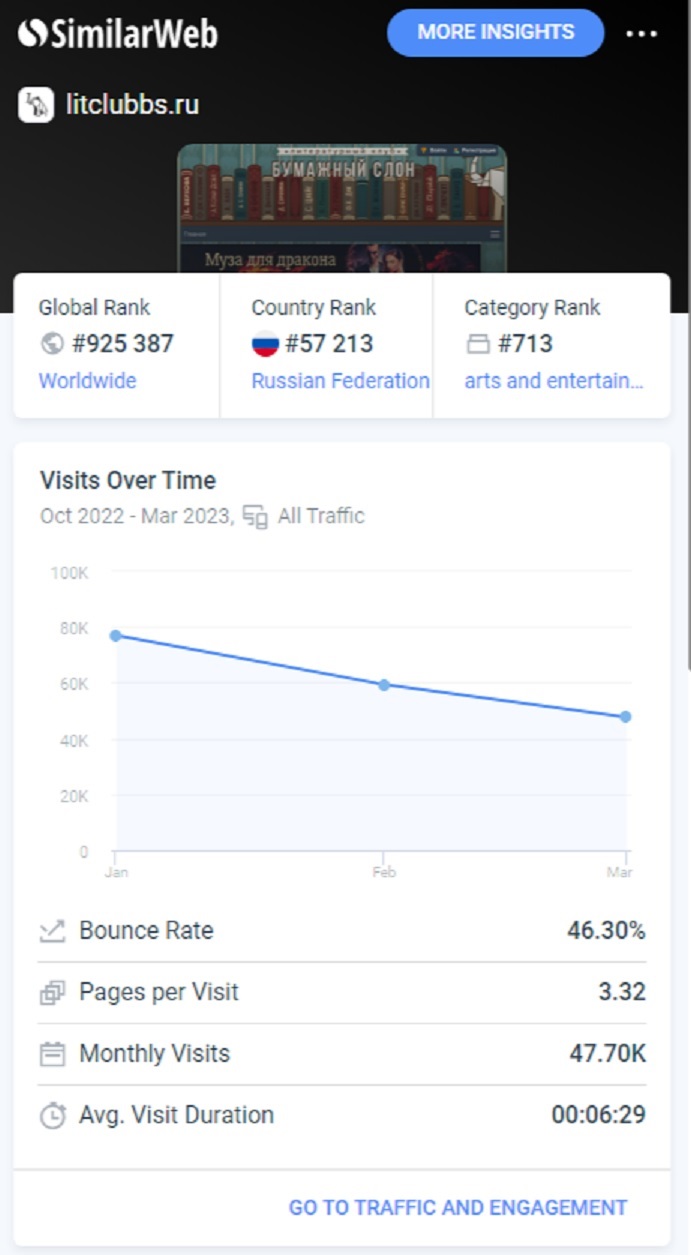
Task: Click the Monthly Visits calendar icon
Action: 52,1054
